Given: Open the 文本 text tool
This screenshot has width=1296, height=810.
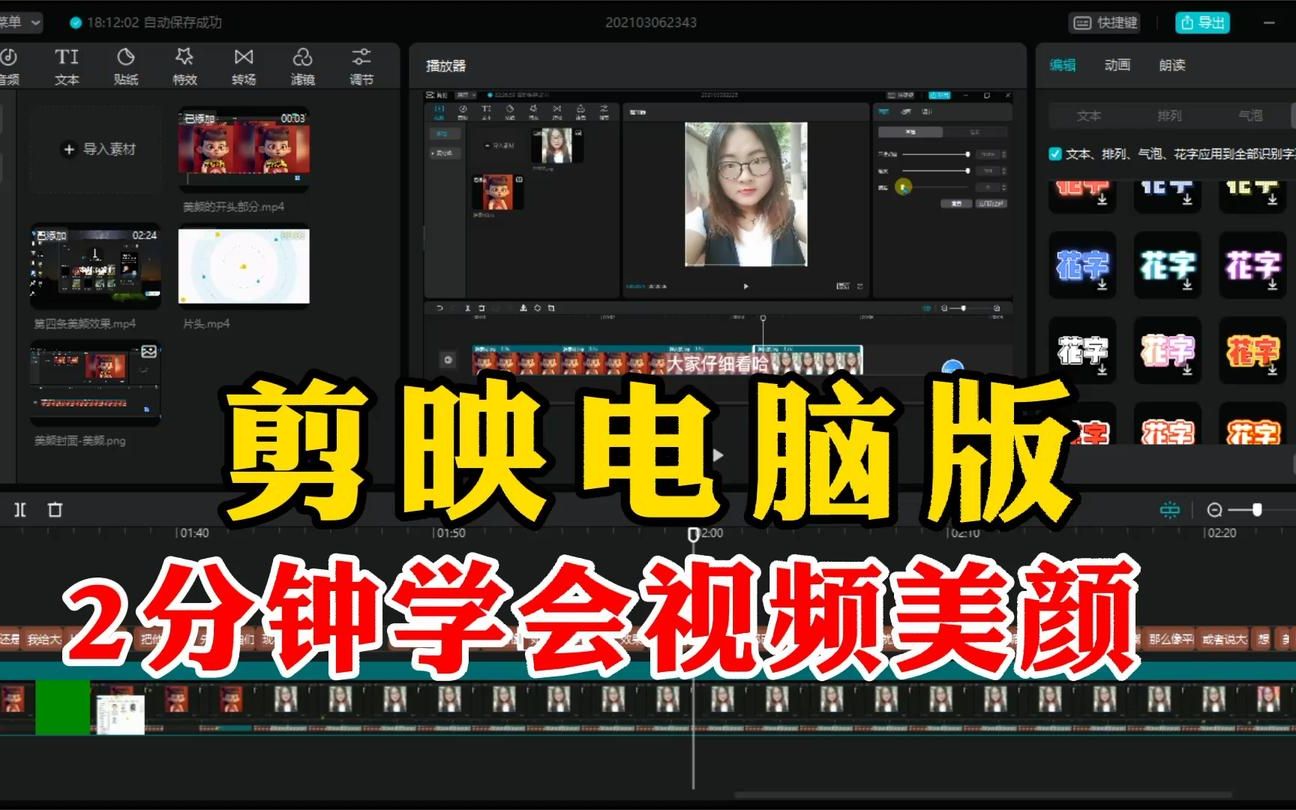Looking at the screenshot, I should point(66,66).
